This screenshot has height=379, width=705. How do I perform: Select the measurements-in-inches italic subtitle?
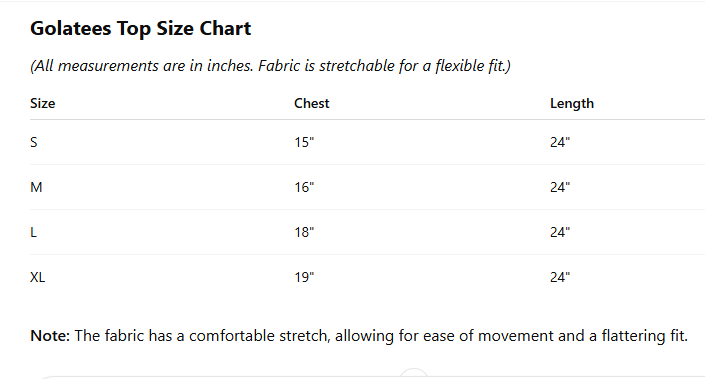[x=270, y=66]
